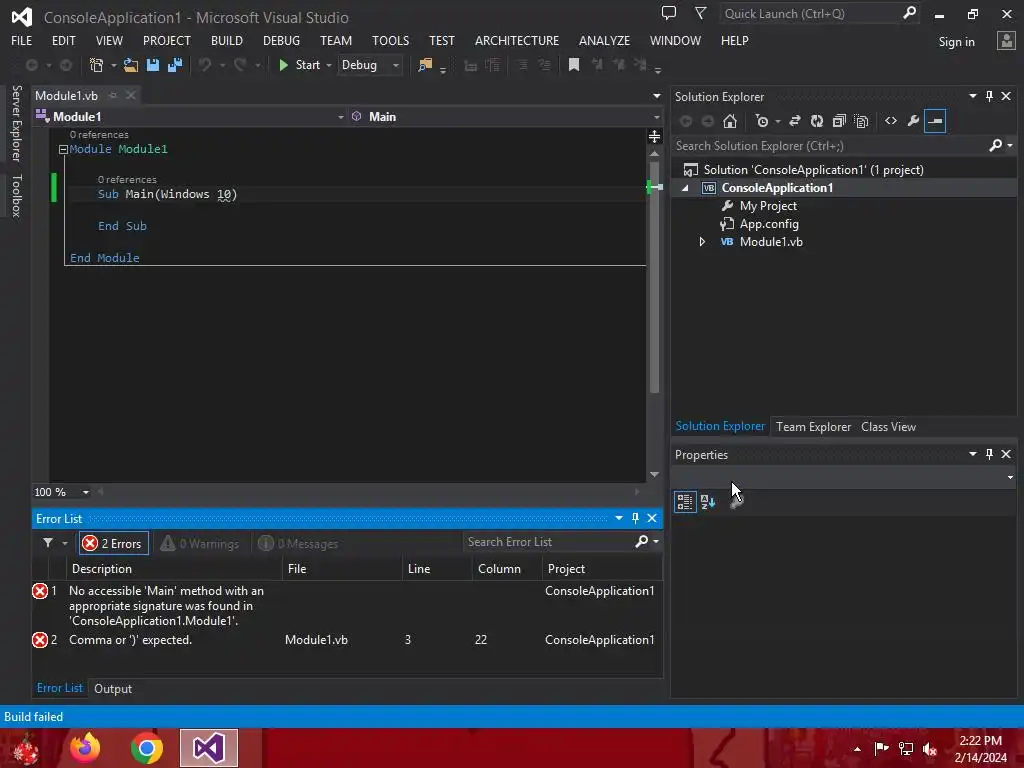Click the Open File folder icon
1024x768 pixels.
[x=131, y=65]
